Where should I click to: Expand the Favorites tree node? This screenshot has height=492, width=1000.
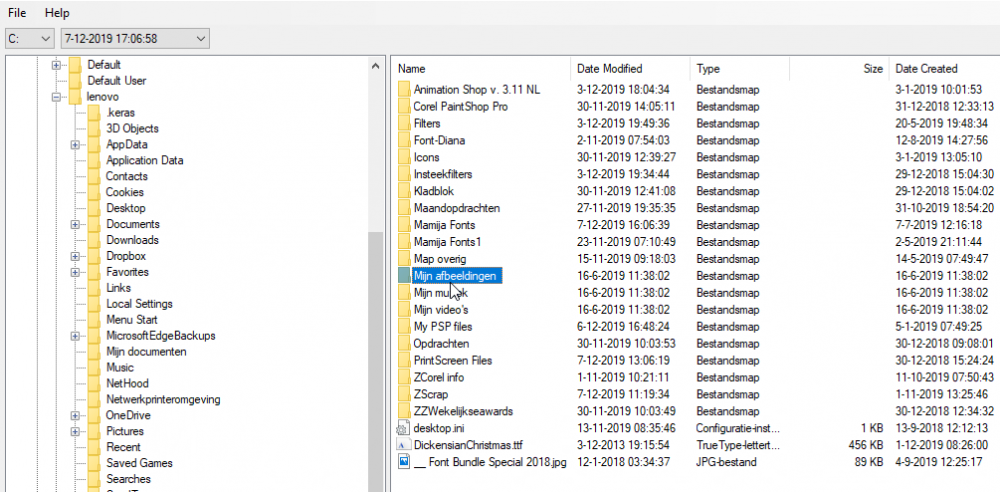pyautogui.click(x=75, y=272)
